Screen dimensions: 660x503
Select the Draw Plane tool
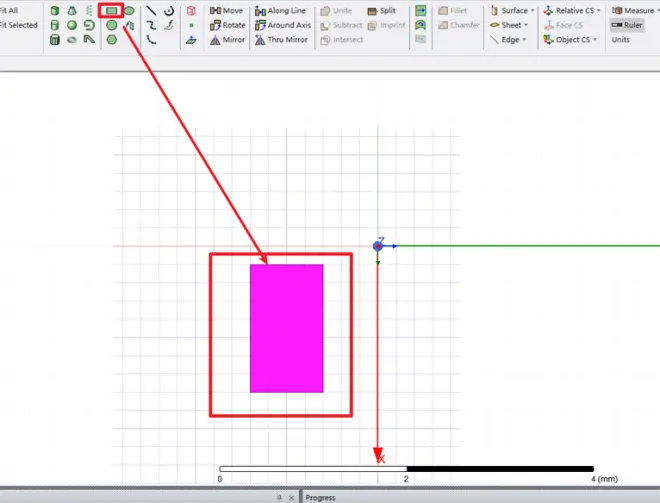(x=191, y=40)
